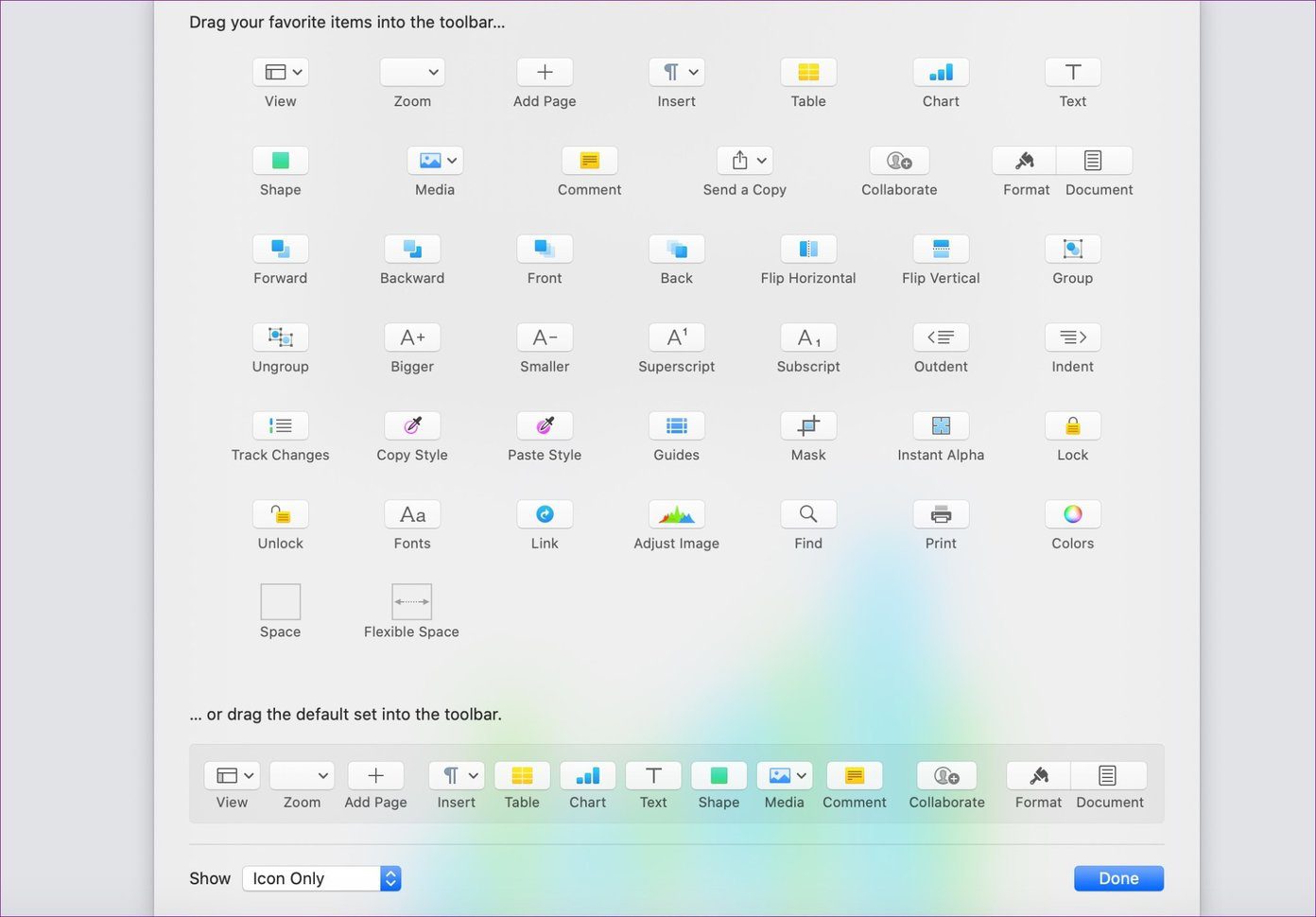Viewport: 1316px width, 917px height.
Task: Select the Link icon
Action: tap(545, 514)
